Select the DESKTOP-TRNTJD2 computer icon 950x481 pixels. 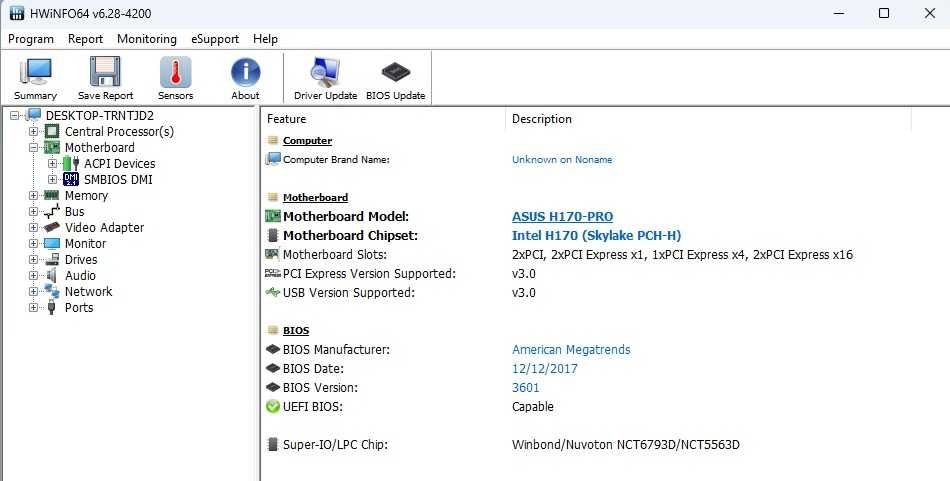33,115
